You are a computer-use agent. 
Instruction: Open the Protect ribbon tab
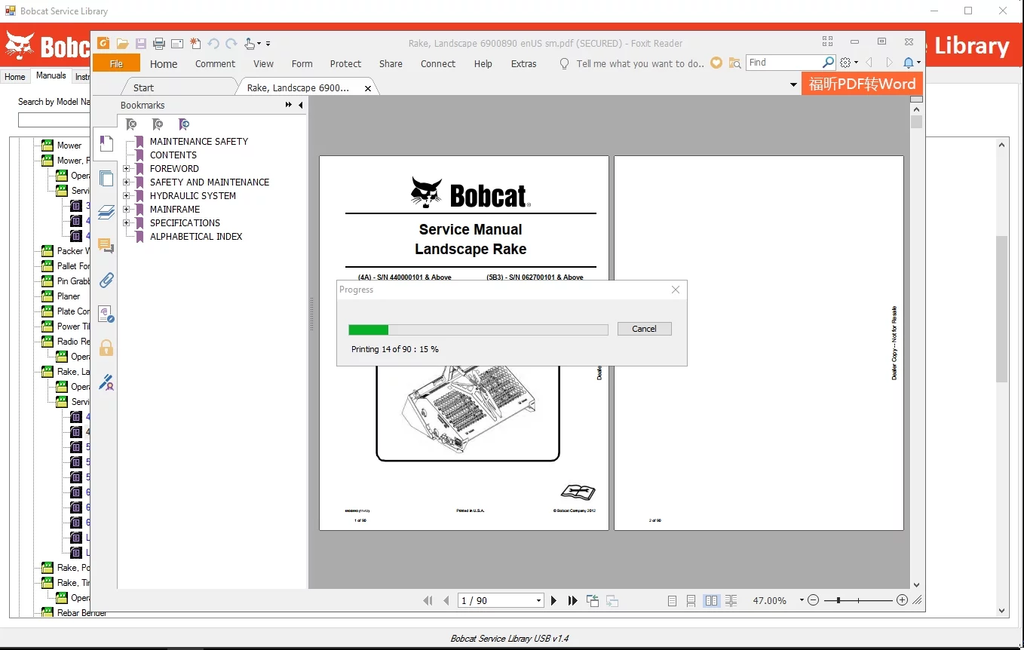pyautogui.click(x=345, y=64)
